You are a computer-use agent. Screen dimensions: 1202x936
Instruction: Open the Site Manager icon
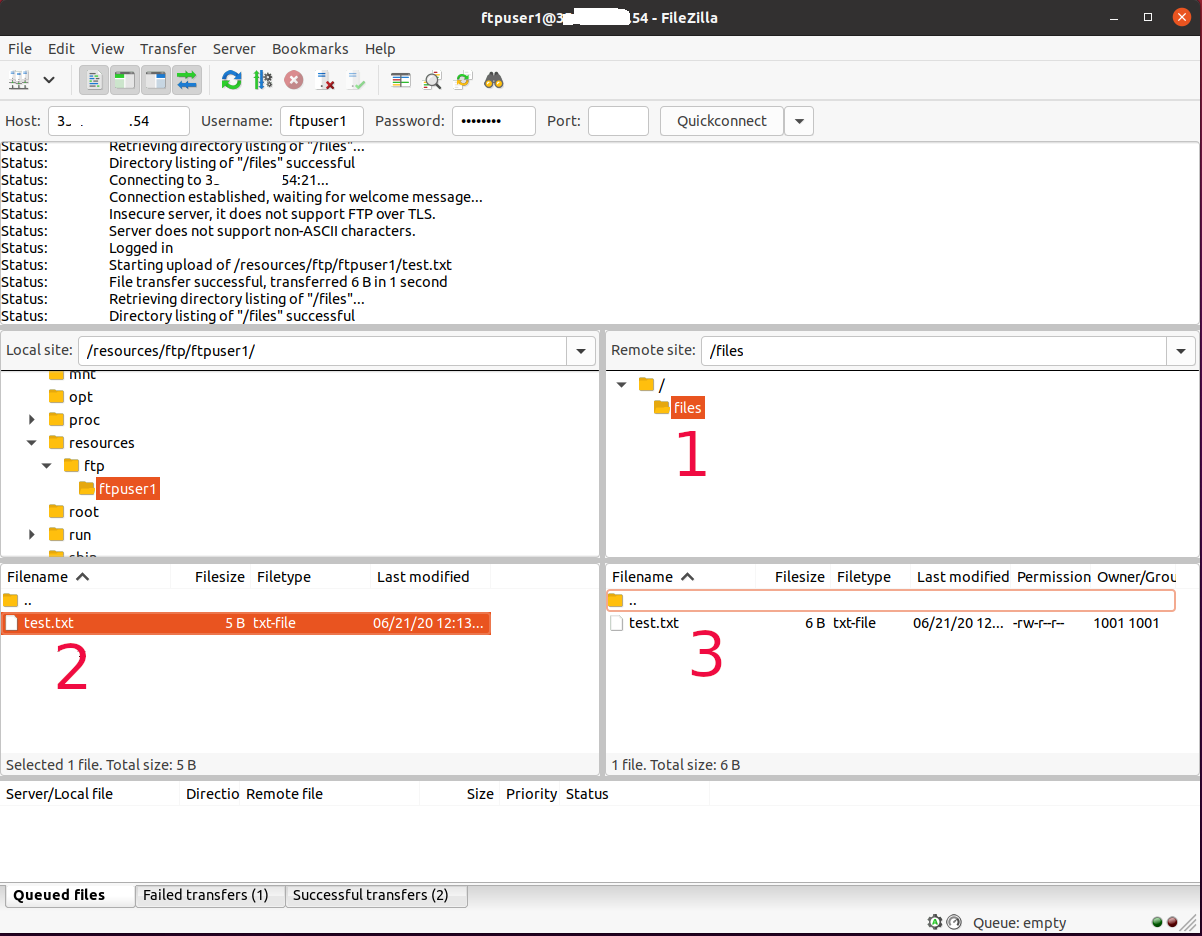pyautogui.click(x=19, y=80)
